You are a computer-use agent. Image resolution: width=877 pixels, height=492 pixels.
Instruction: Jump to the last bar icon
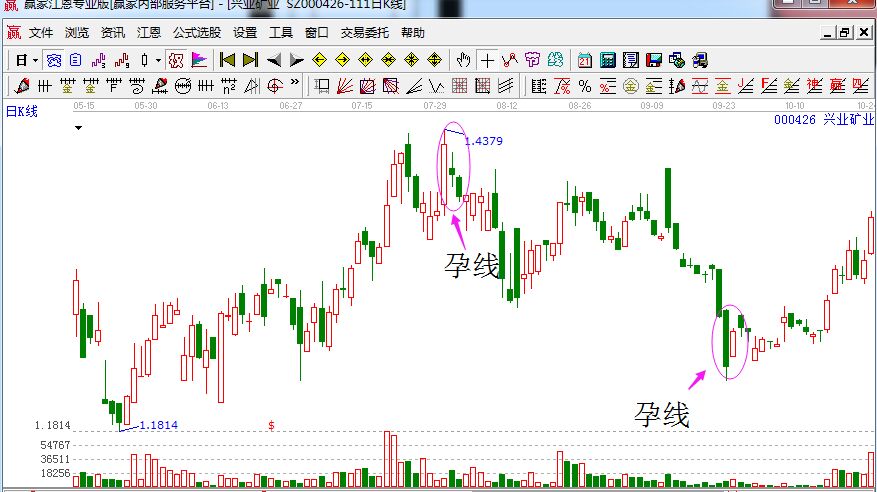[250, 60]
